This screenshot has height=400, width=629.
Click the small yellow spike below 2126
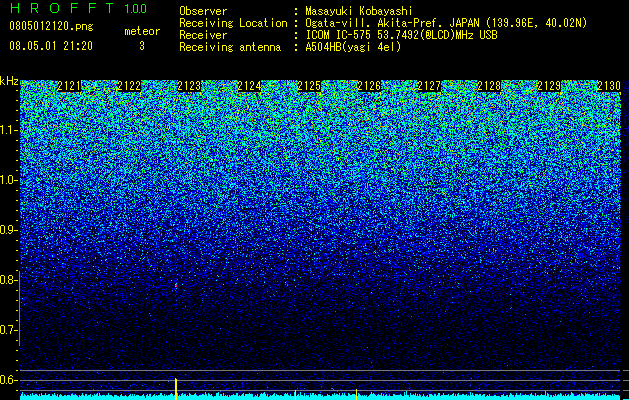pos(356,394)
